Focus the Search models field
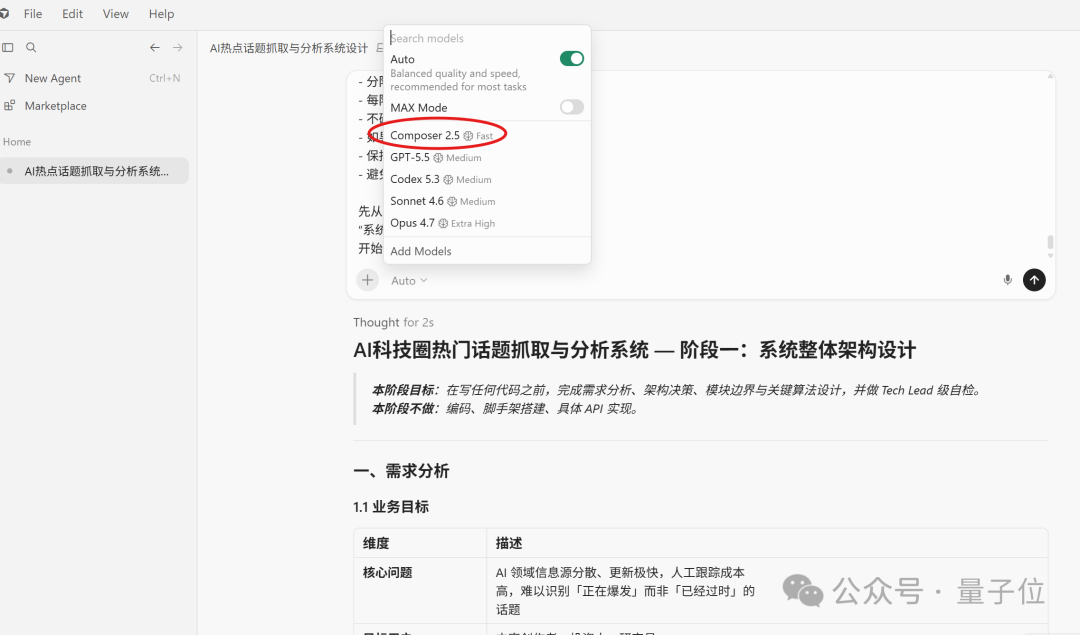The height and width of the screenshot is (635, 1080). point(487,39)
